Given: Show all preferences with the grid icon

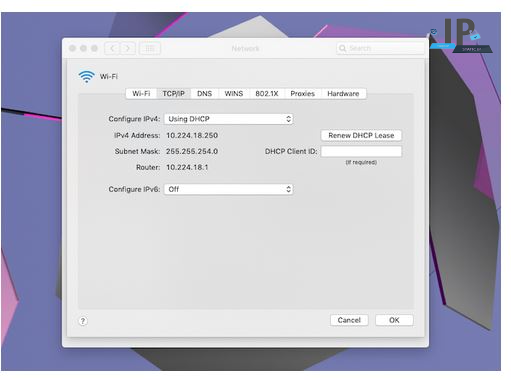Looking at the screenshot, I should (x=150, y=49).
